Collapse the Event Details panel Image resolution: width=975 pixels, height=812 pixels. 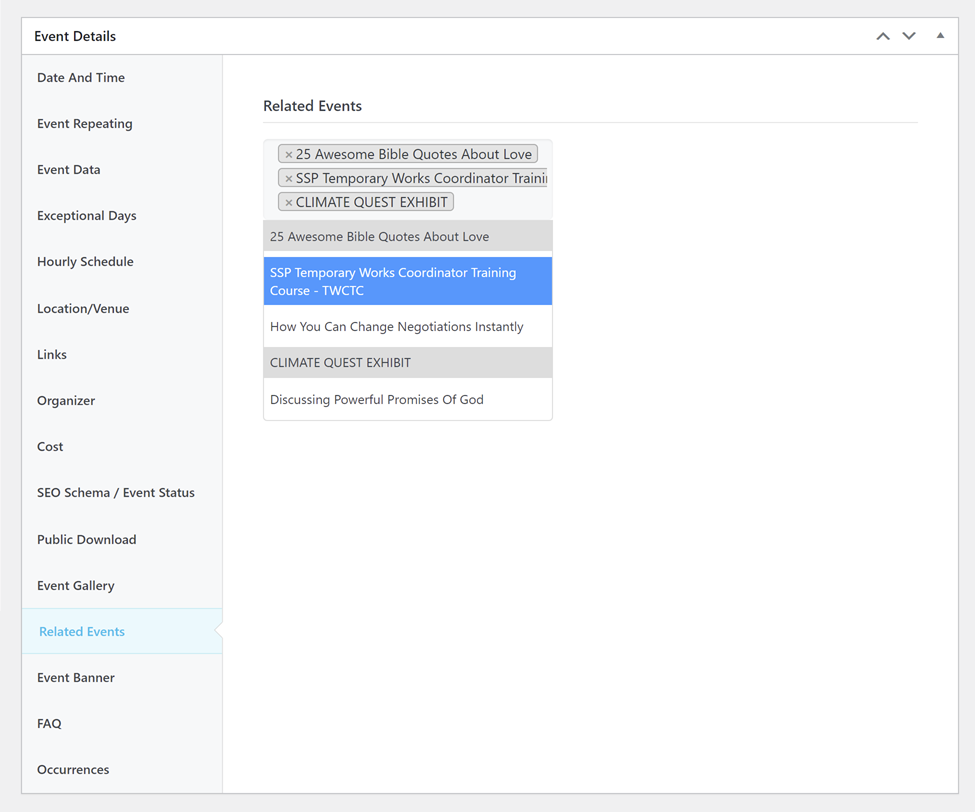(x=940, y=36)
